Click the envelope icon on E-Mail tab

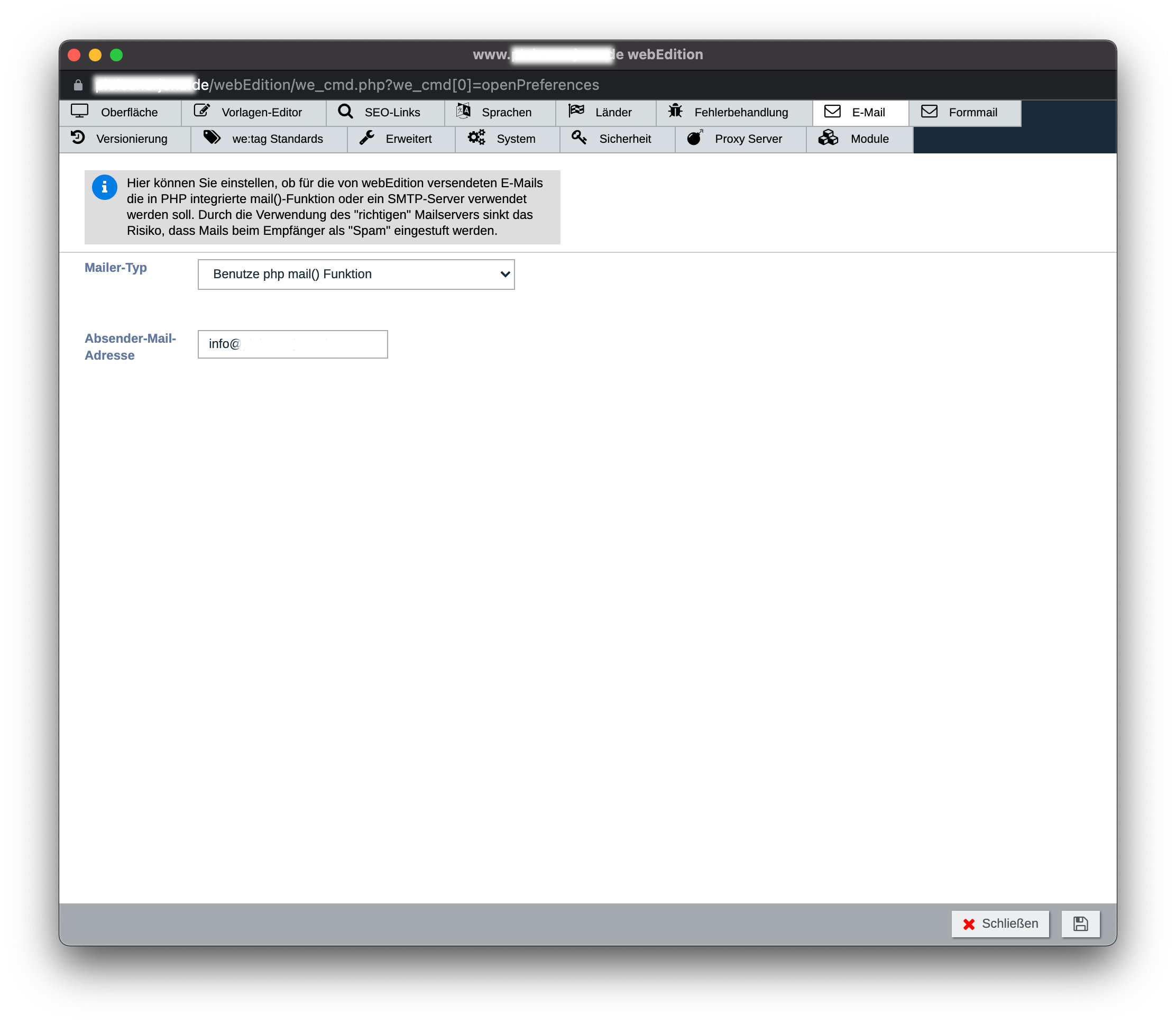point(832,111)
